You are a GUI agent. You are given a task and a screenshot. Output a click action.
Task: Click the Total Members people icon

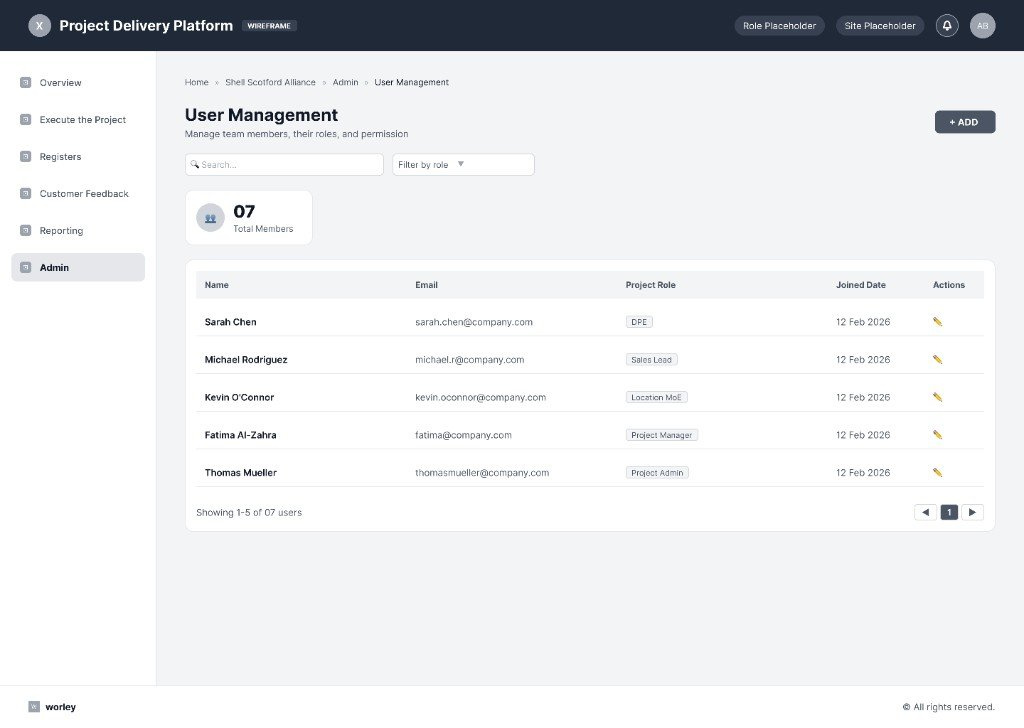click(210, 218)
